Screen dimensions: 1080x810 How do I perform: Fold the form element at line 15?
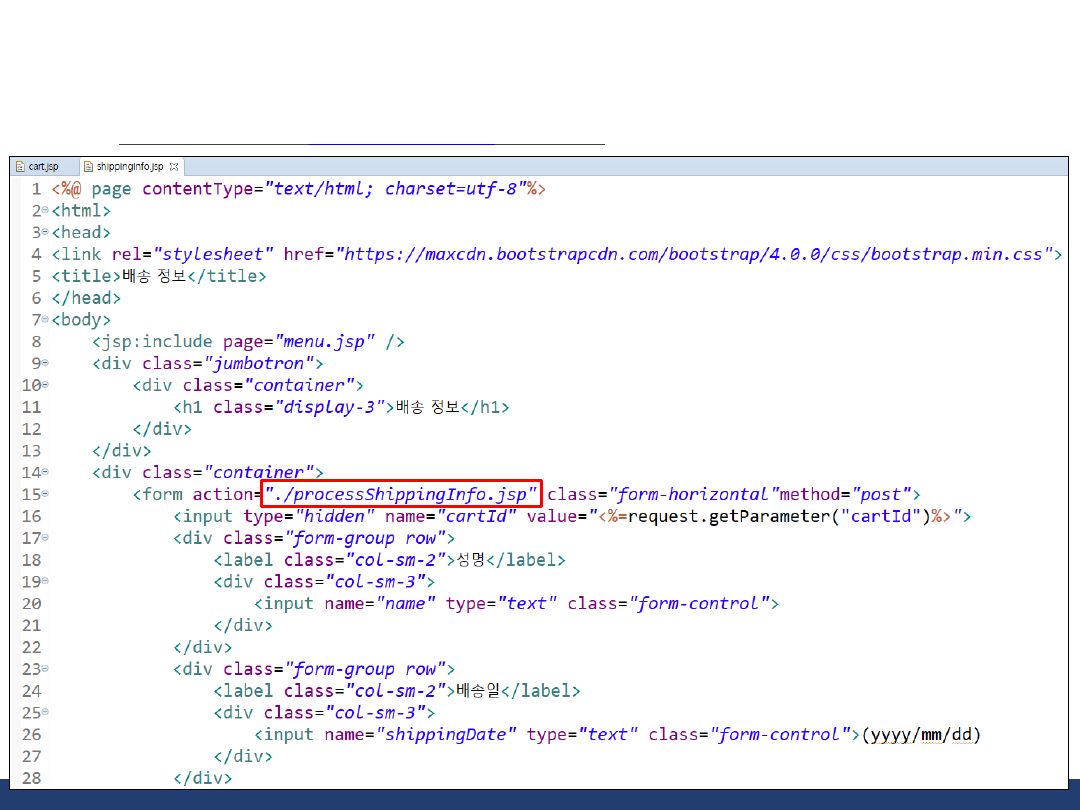point(45,494)
